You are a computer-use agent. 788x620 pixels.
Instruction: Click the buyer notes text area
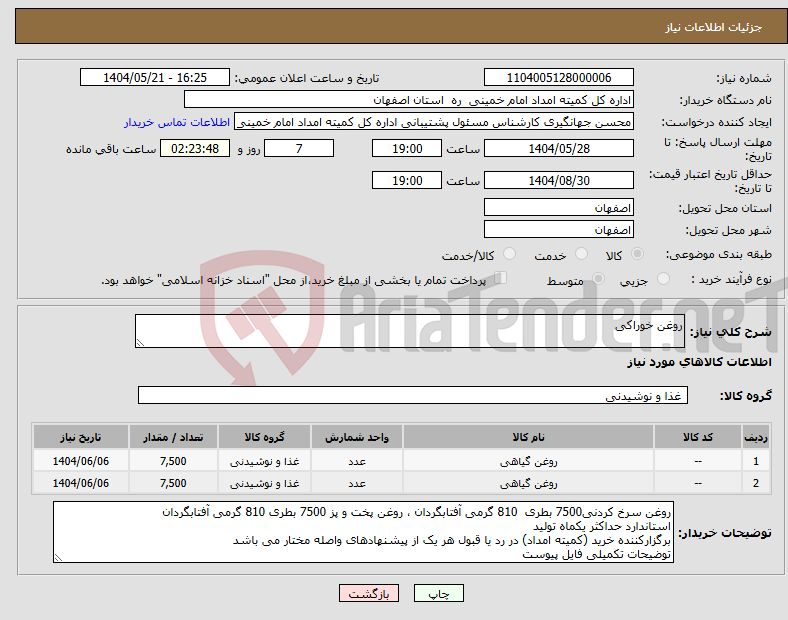[x=363, y=532]
